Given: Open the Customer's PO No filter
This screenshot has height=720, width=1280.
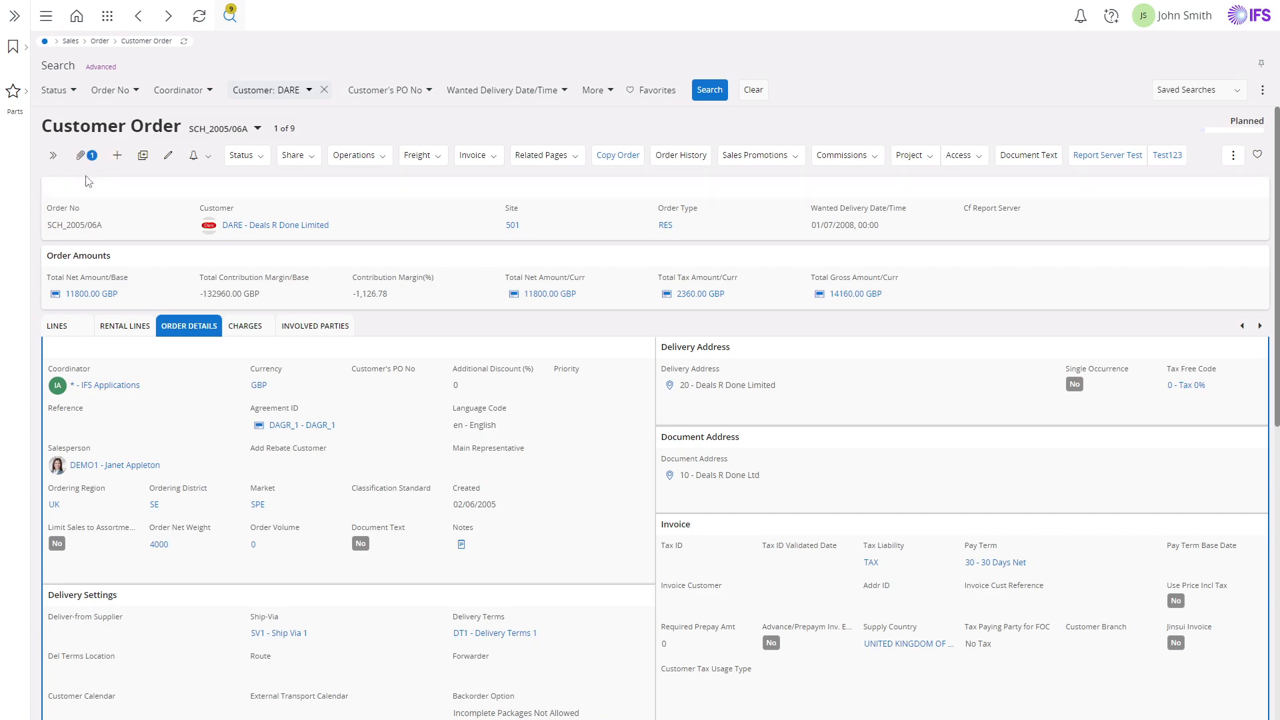Looking at the screenshot, I should (x=390, y=90).
